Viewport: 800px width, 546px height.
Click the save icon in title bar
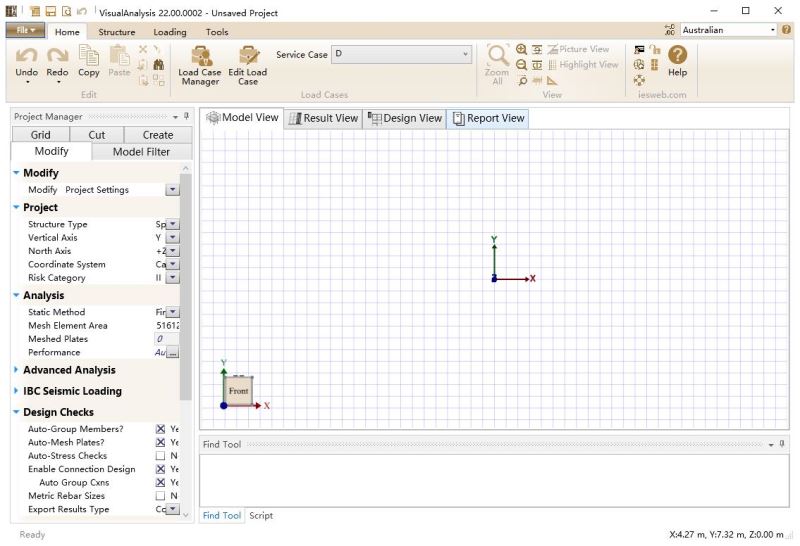coord(51,11)
